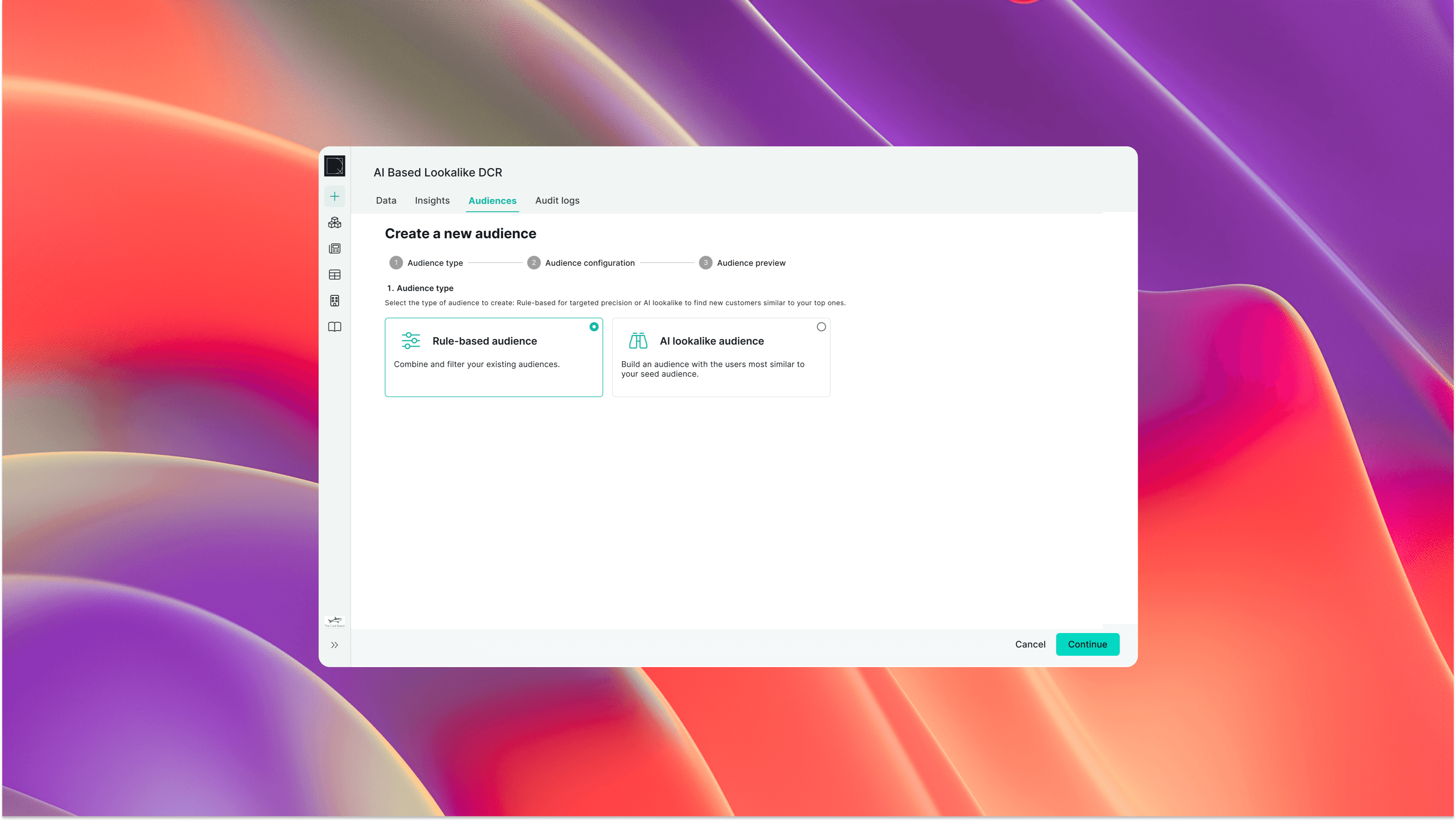Switch to the Data tab

tap(386, 201)
